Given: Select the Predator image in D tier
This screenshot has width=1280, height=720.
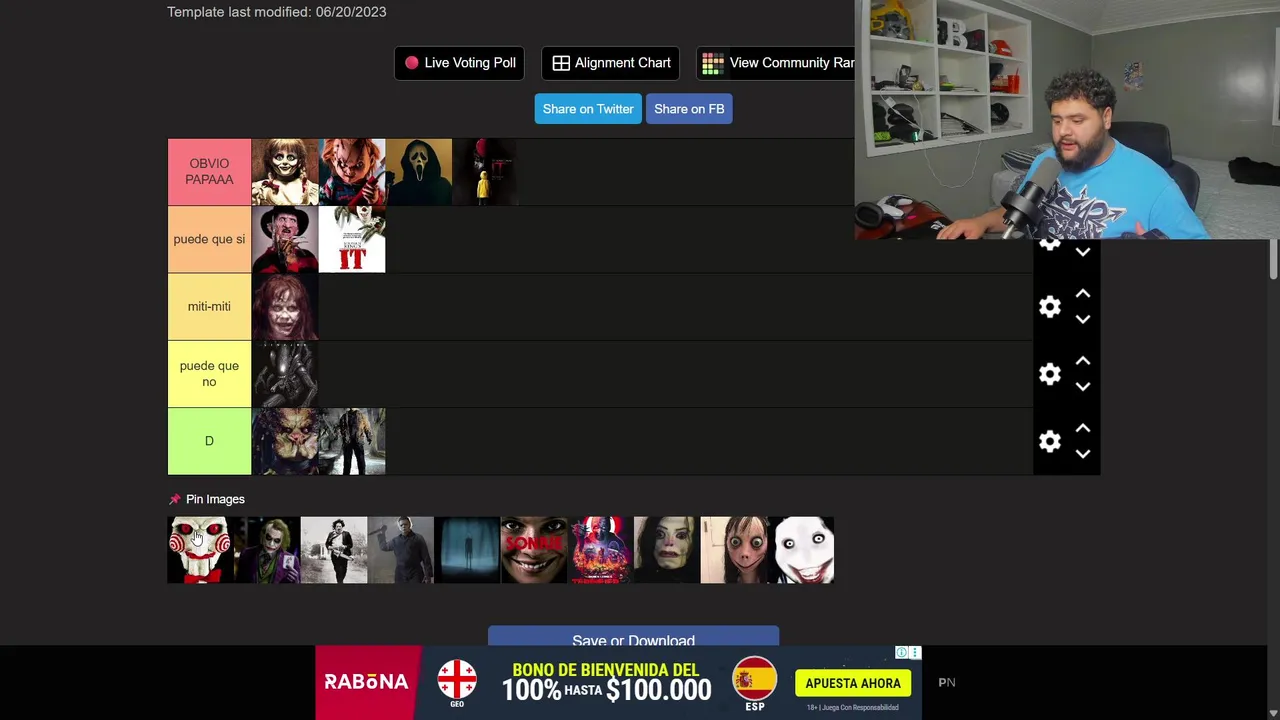Looking at the screenshot, I should 285,441.
